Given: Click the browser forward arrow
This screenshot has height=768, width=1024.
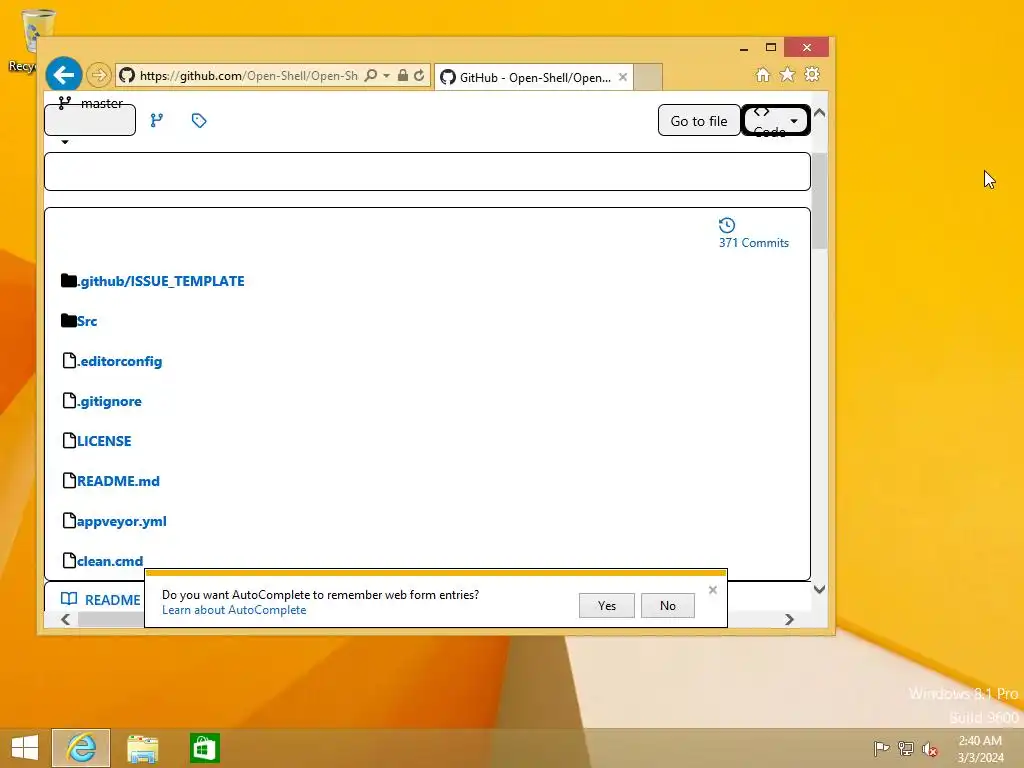Looking at the screenshot, I should pyautogui.click(x=99, y=75).
